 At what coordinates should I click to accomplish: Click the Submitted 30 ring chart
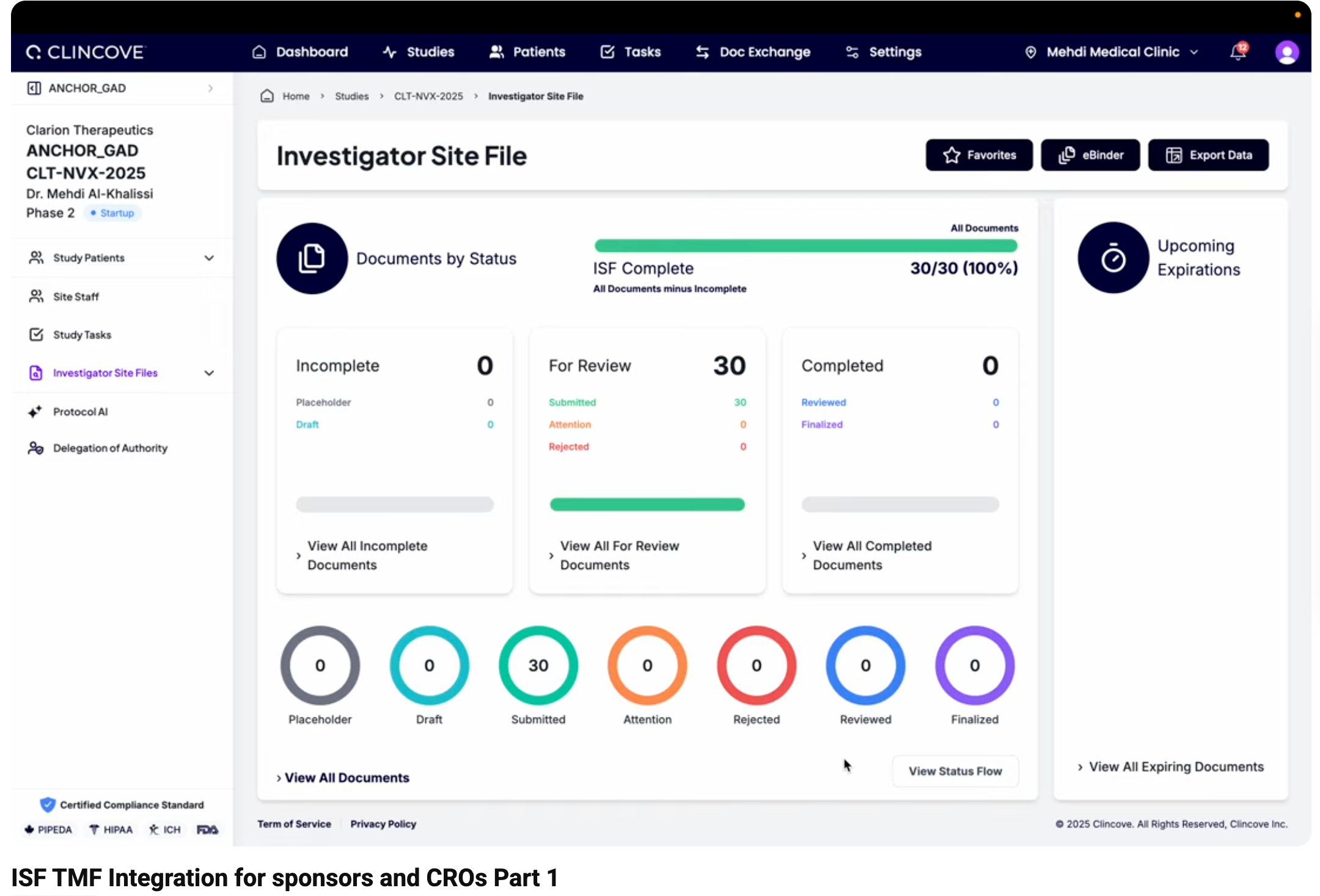coord(538,665)
